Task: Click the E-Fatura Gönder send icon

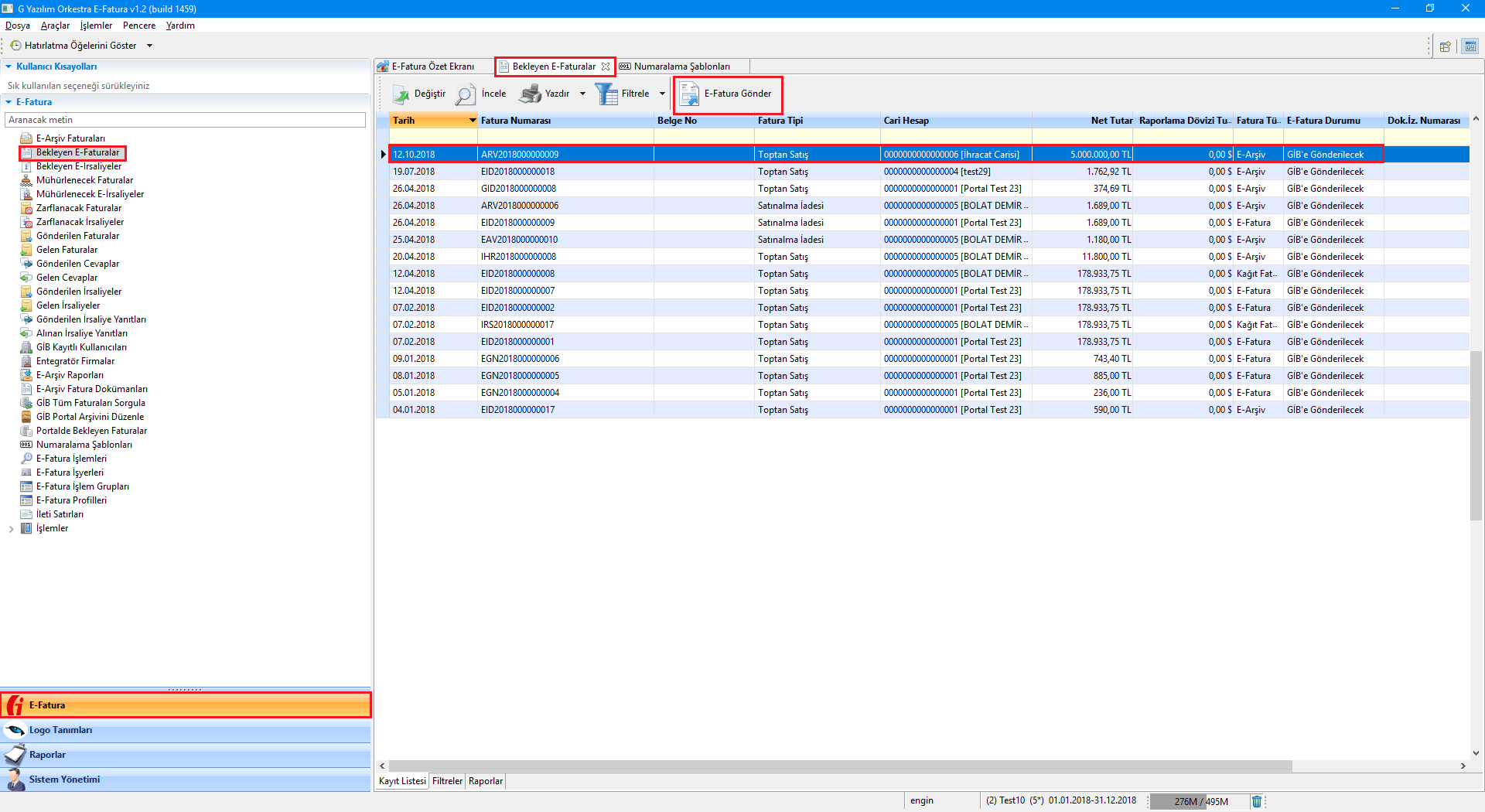Action: pos(688,94)
